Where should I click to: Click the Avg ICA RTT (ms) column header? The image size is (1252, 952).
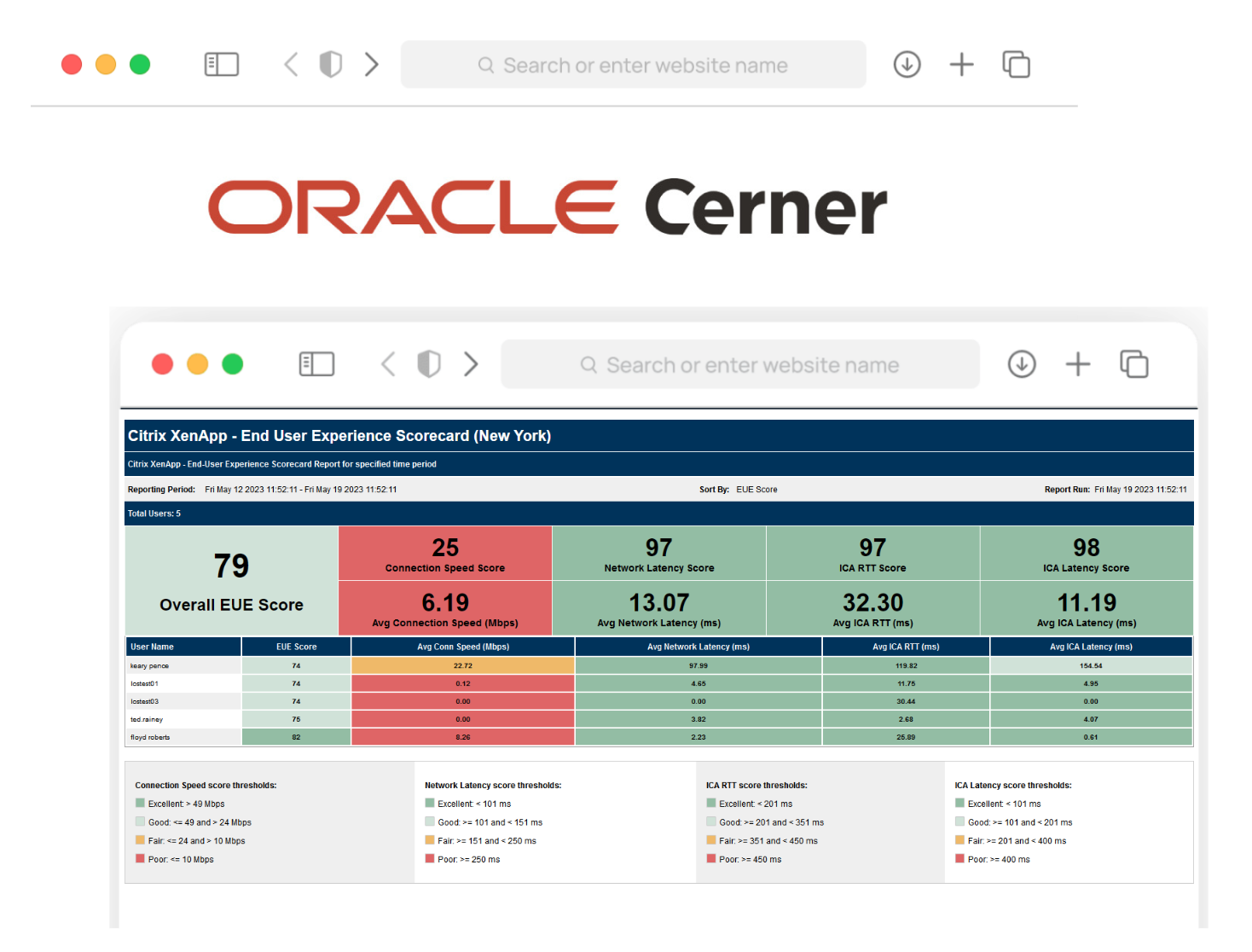906,647
